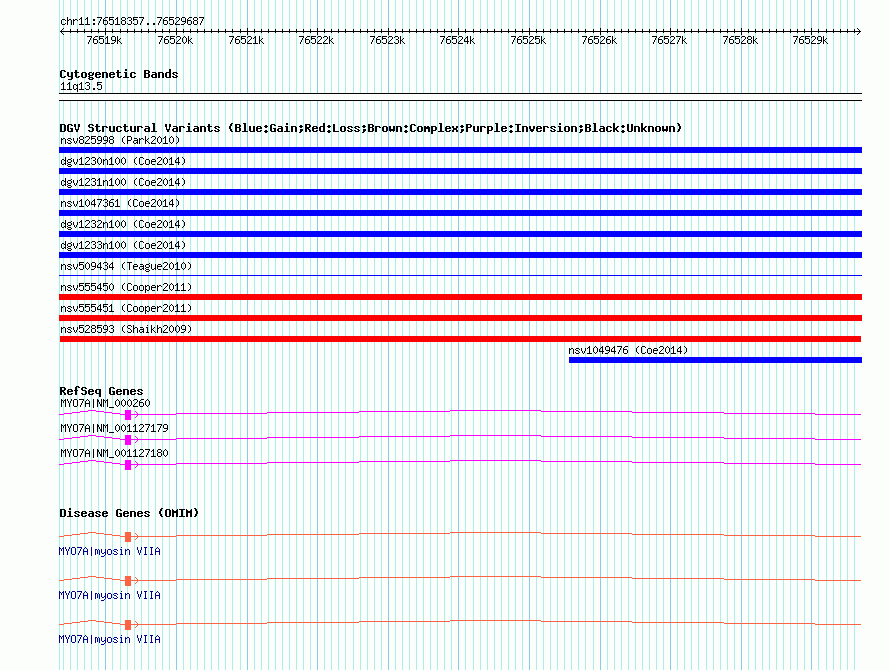Select the short blue bar under nsv1049476

[x=715, y=360]
